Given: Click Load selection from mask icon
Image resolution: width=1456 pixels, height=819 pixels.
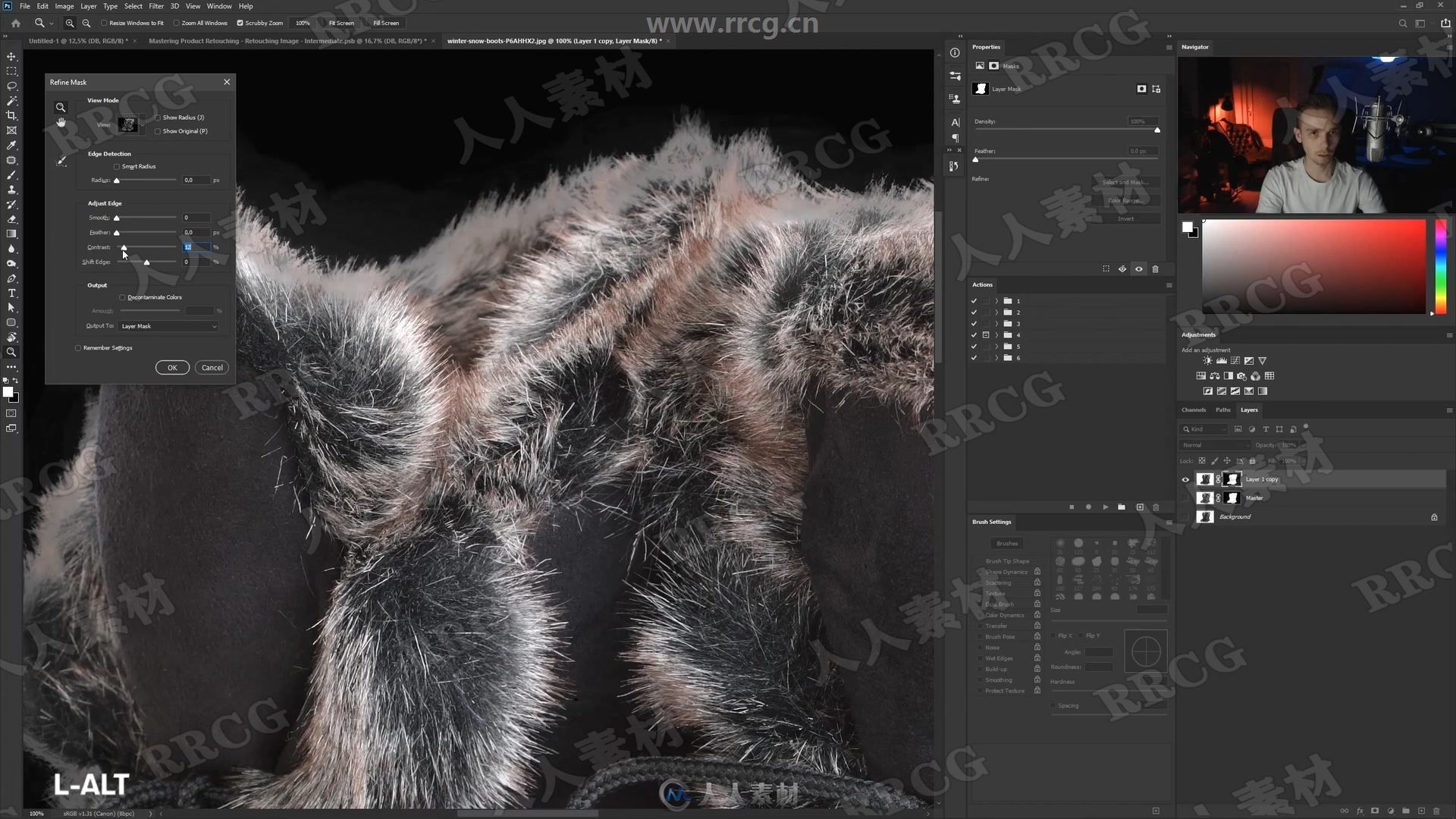Looking at the screenshot, I should click(x=1106, y=269).
